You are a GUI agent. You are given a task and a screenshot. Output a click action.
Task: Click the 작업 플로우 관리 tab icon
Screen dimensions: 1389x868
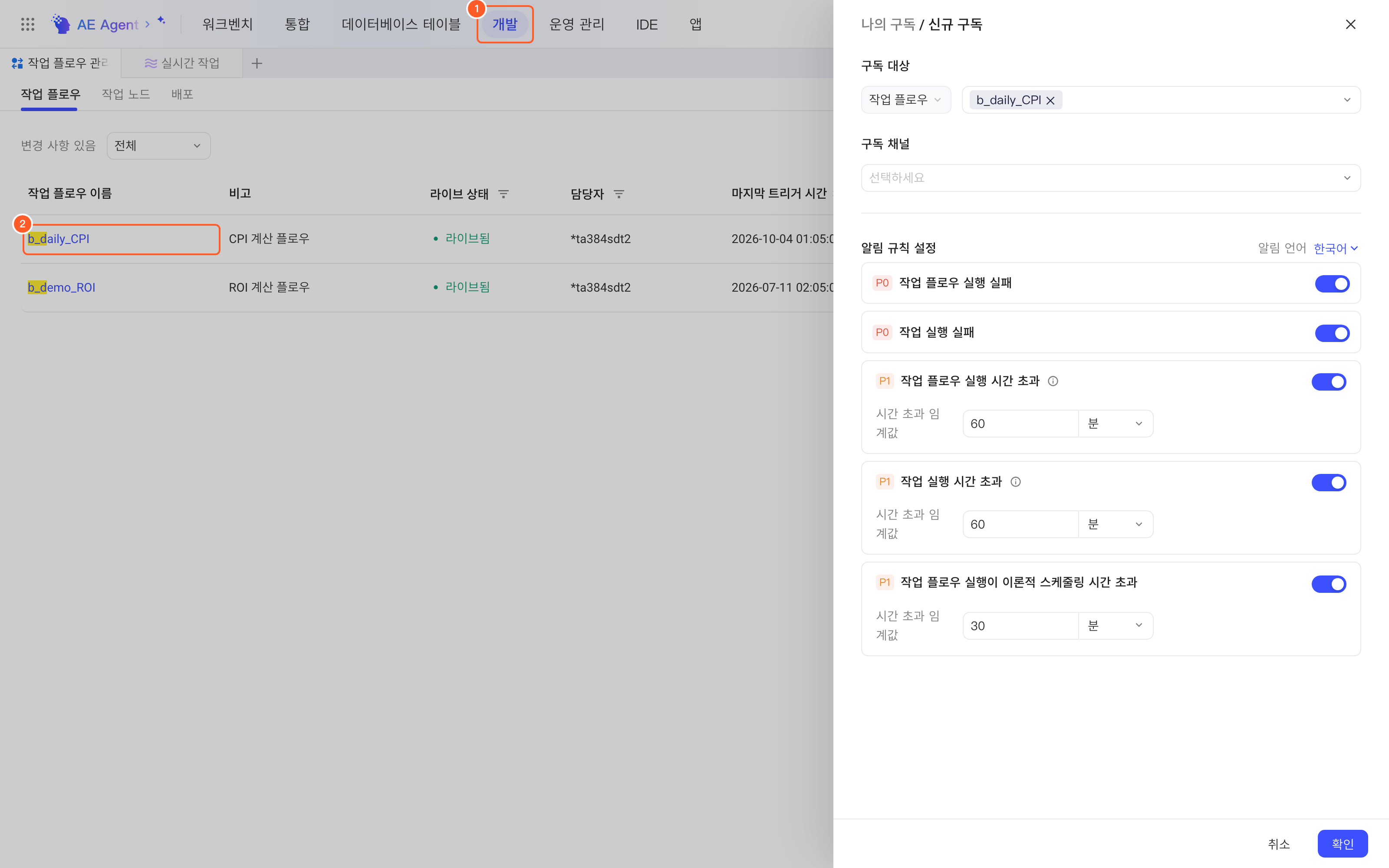point(17,63)
